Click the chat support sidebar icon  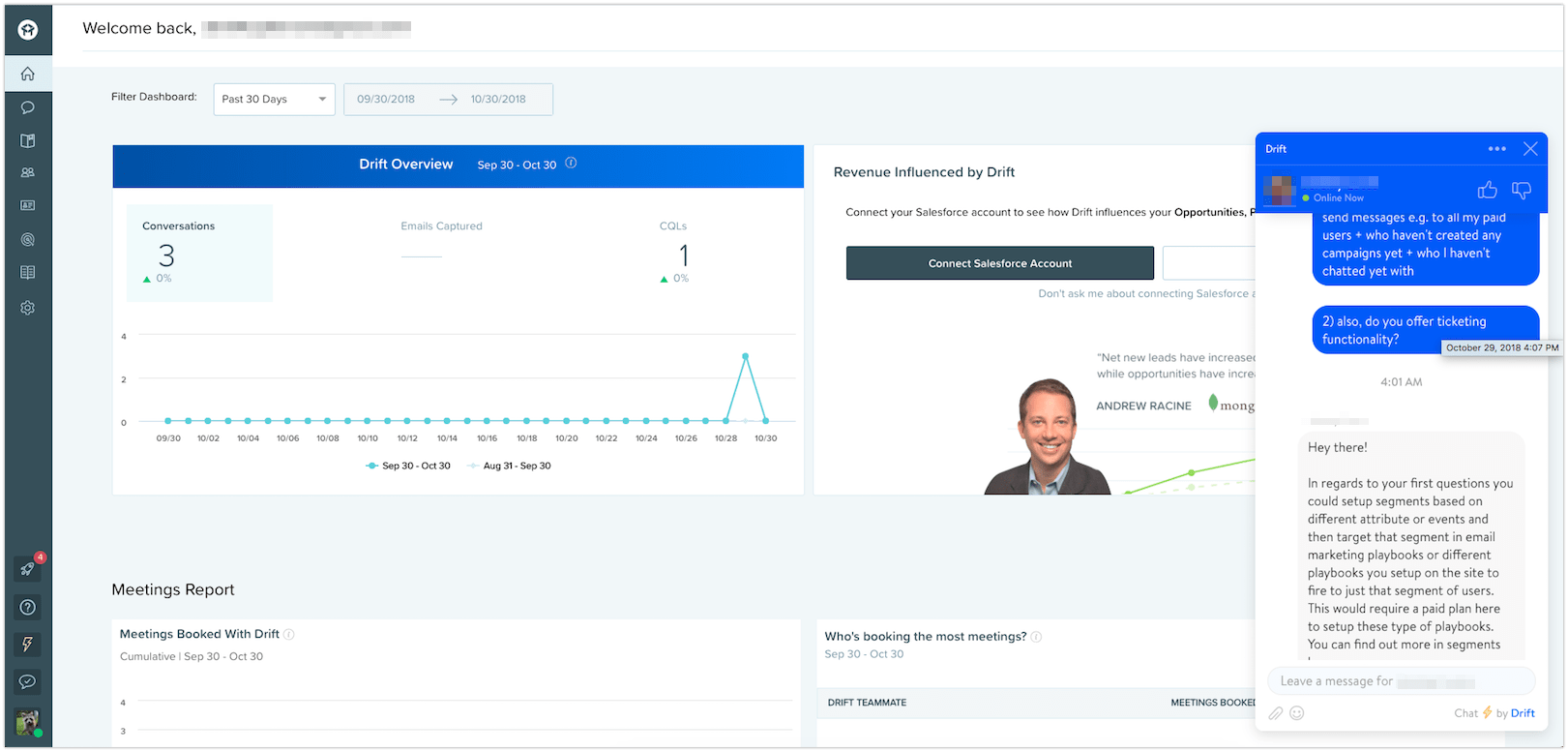pos(28,681)
